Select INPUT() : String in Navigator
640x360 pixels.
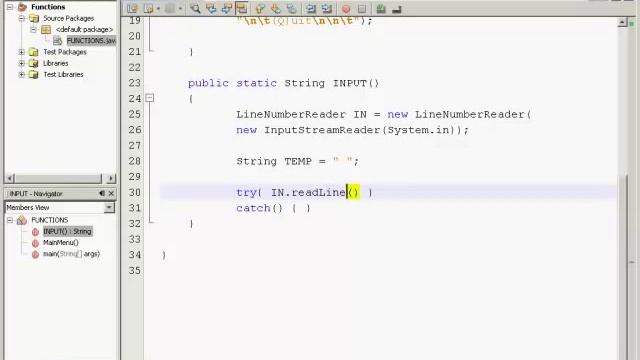click(x=67, y=231)
